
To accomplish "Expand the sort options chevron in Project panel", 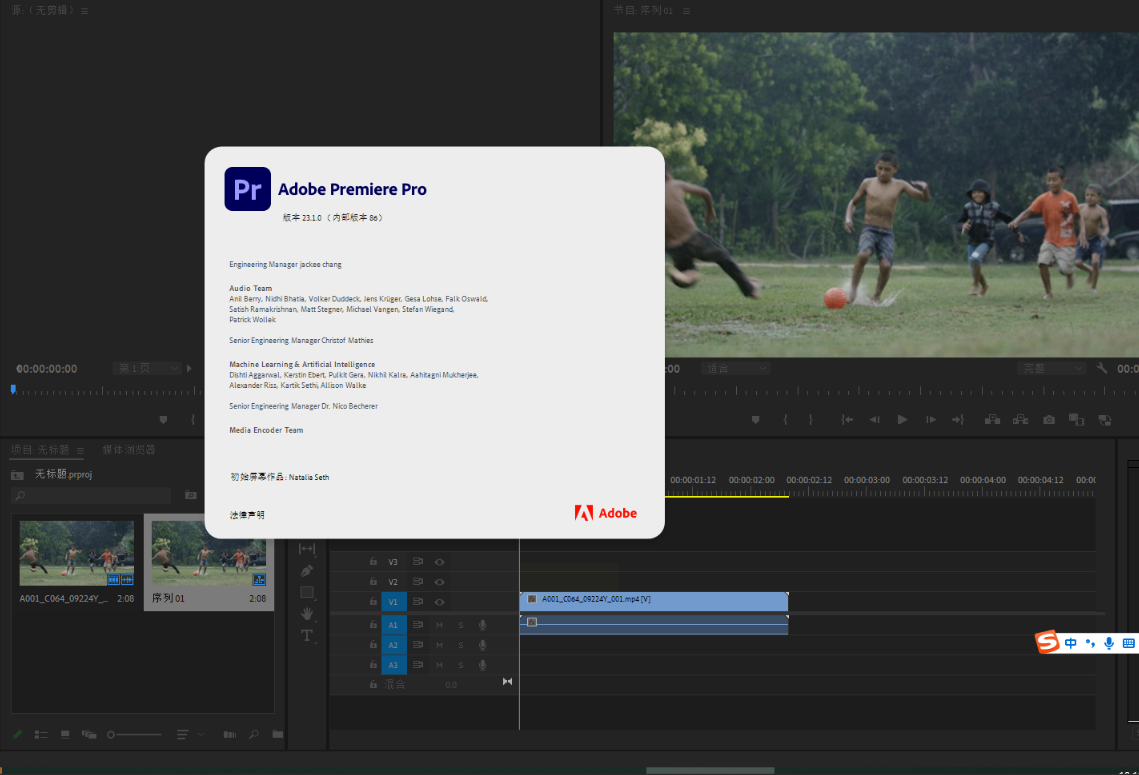I will click(x=201, y=735).
